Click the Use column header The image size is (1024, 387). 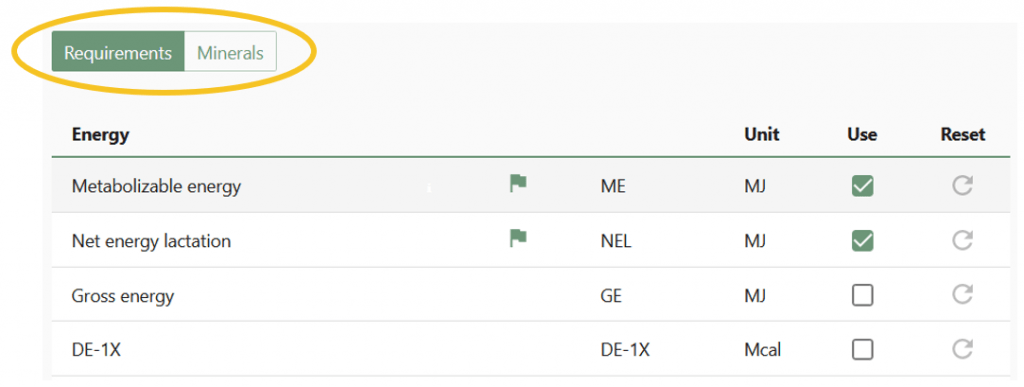click(x=862, y=134)
